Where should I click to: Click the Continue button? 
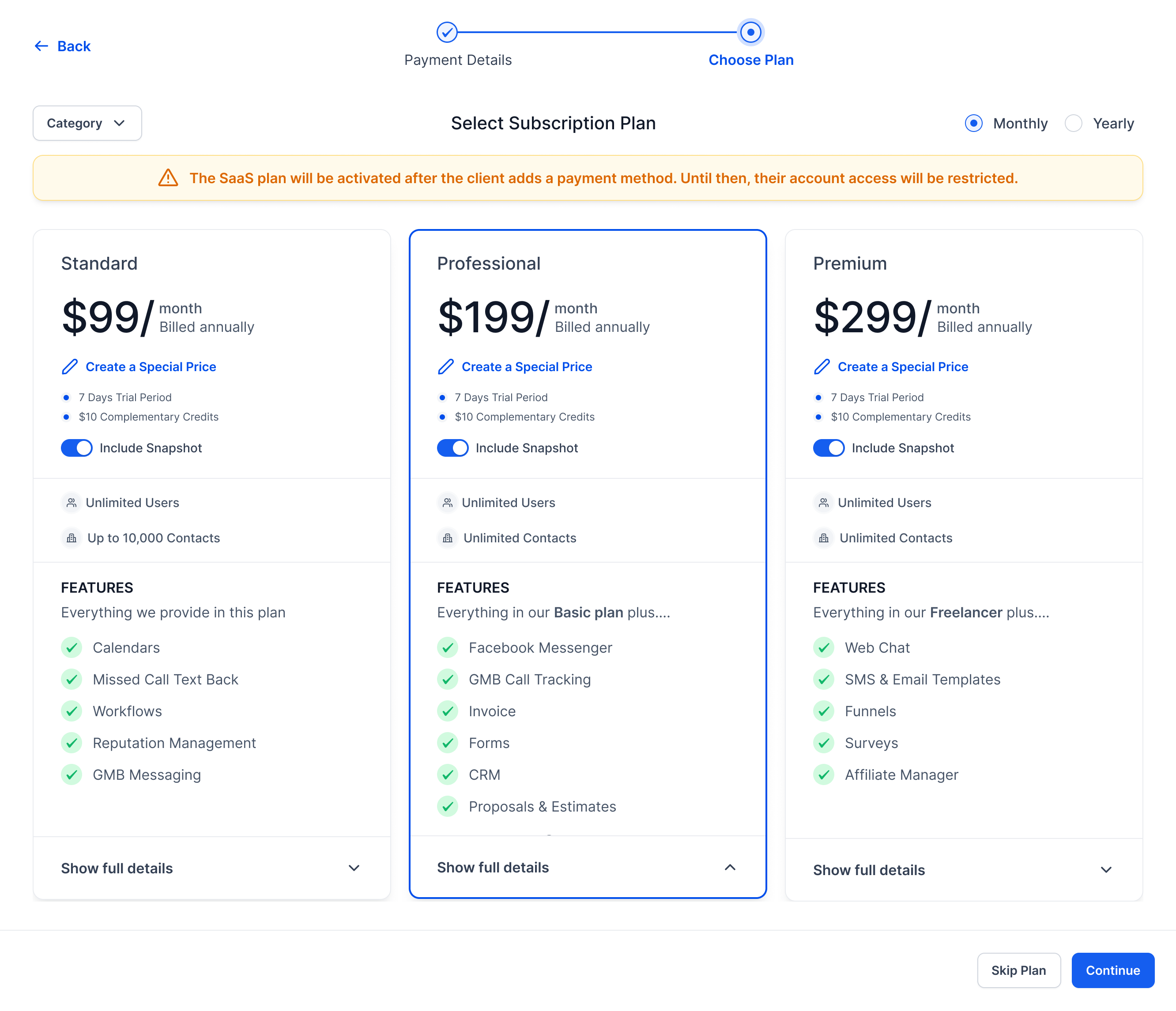pyautogui.click(x=1112, y=970)
